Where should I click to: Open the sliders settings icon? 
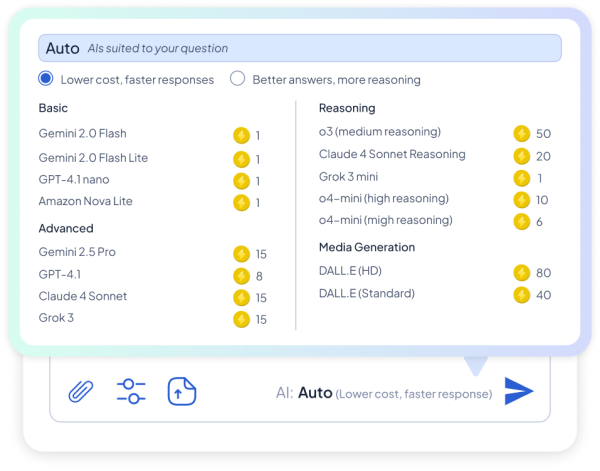(x=131, y=391)
